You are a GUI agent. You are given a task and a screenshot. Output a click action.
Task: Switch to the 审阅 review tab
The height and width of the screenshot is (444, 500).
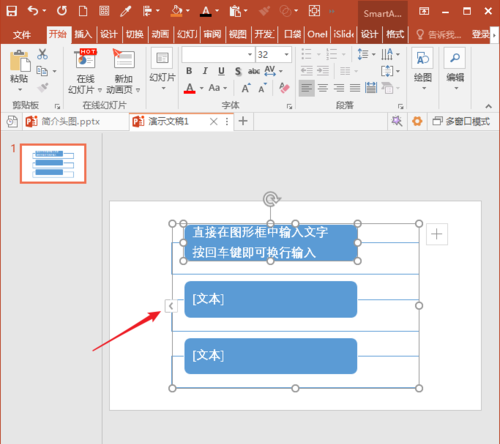tap(212, 34)
